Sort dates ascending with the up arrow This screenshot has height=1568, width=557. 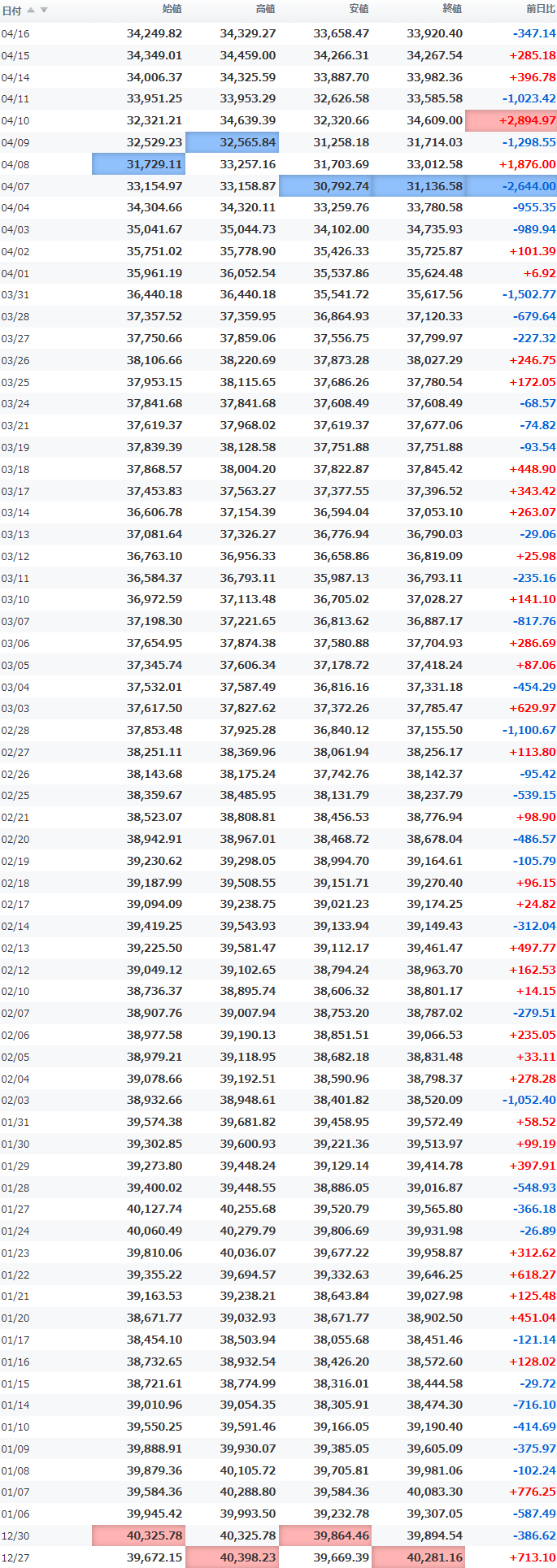tap(31, 11)
